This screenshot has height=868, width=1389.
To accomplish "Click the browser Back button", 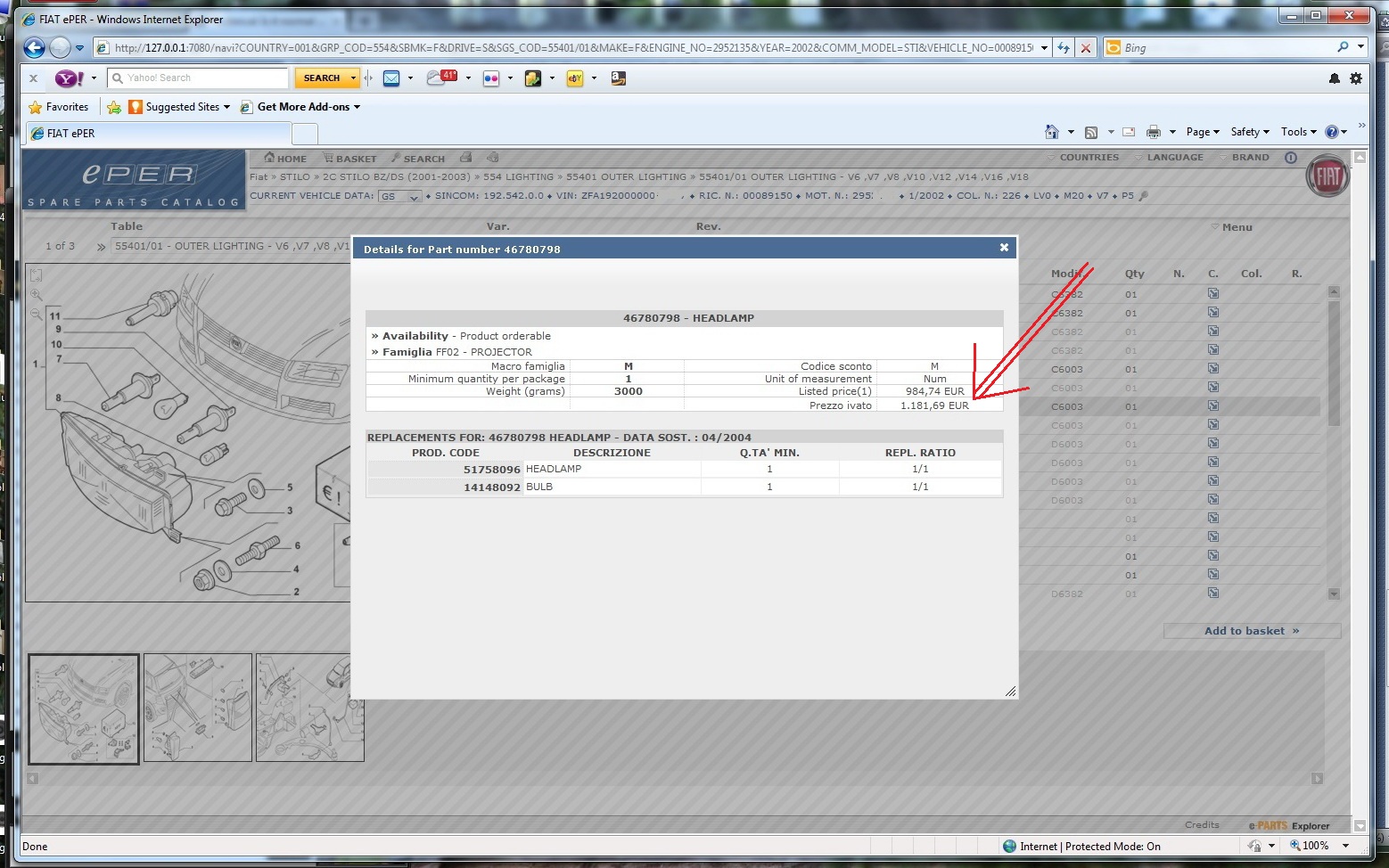I will click(34, 47).
